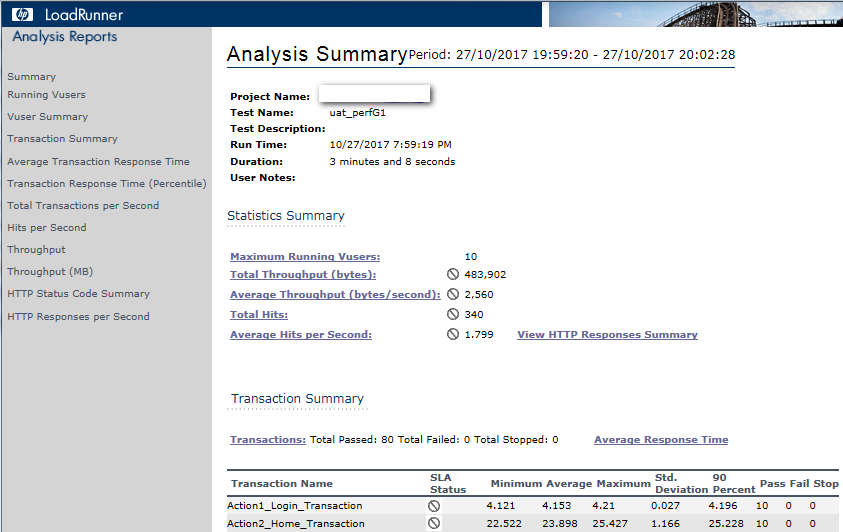The image size is (843, 532).
Task: Open View HTTP Responses Summary link
Action: (608, 334)
